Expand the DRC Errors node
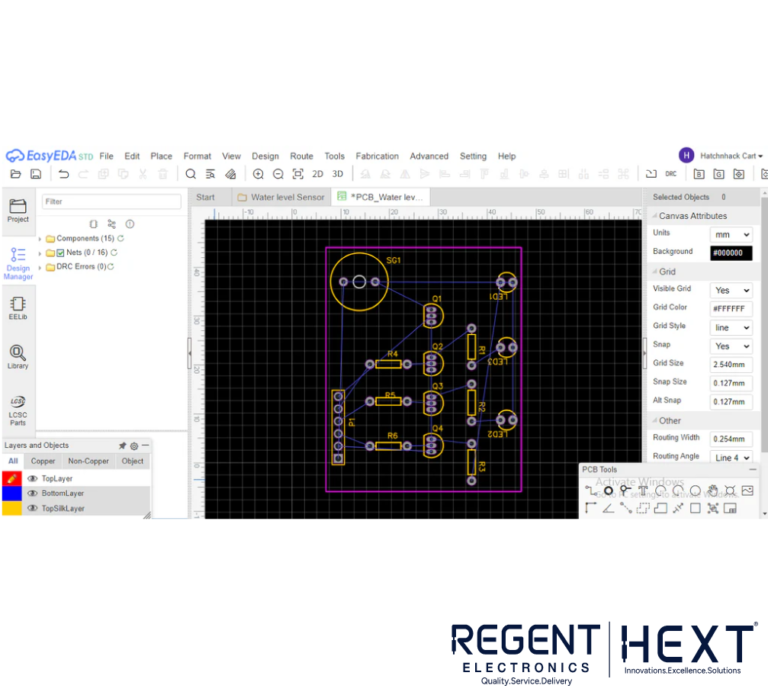768x695 pixels. point(40,267)
